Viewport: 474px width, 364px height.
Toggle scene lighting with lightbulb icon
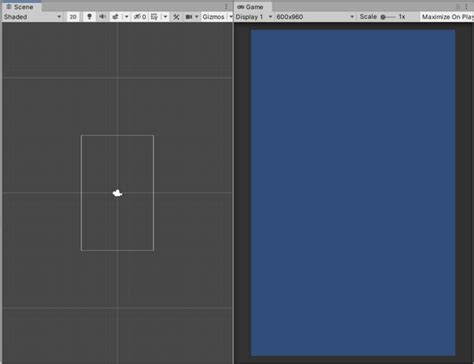pos(89,17)
